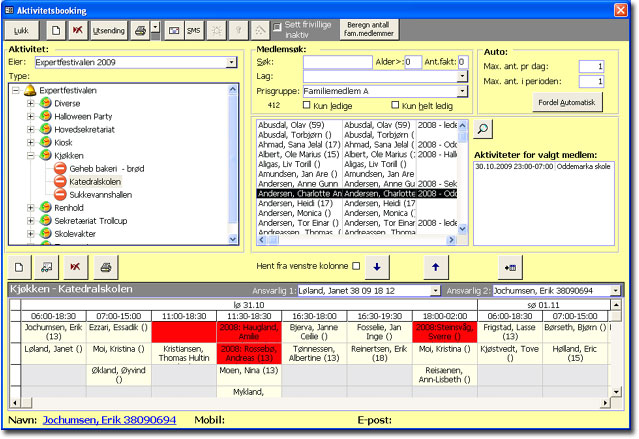Screen dimensions: 639x439
Task: Enable Kun helt ledig checkbox
Action: click(395, 105)
